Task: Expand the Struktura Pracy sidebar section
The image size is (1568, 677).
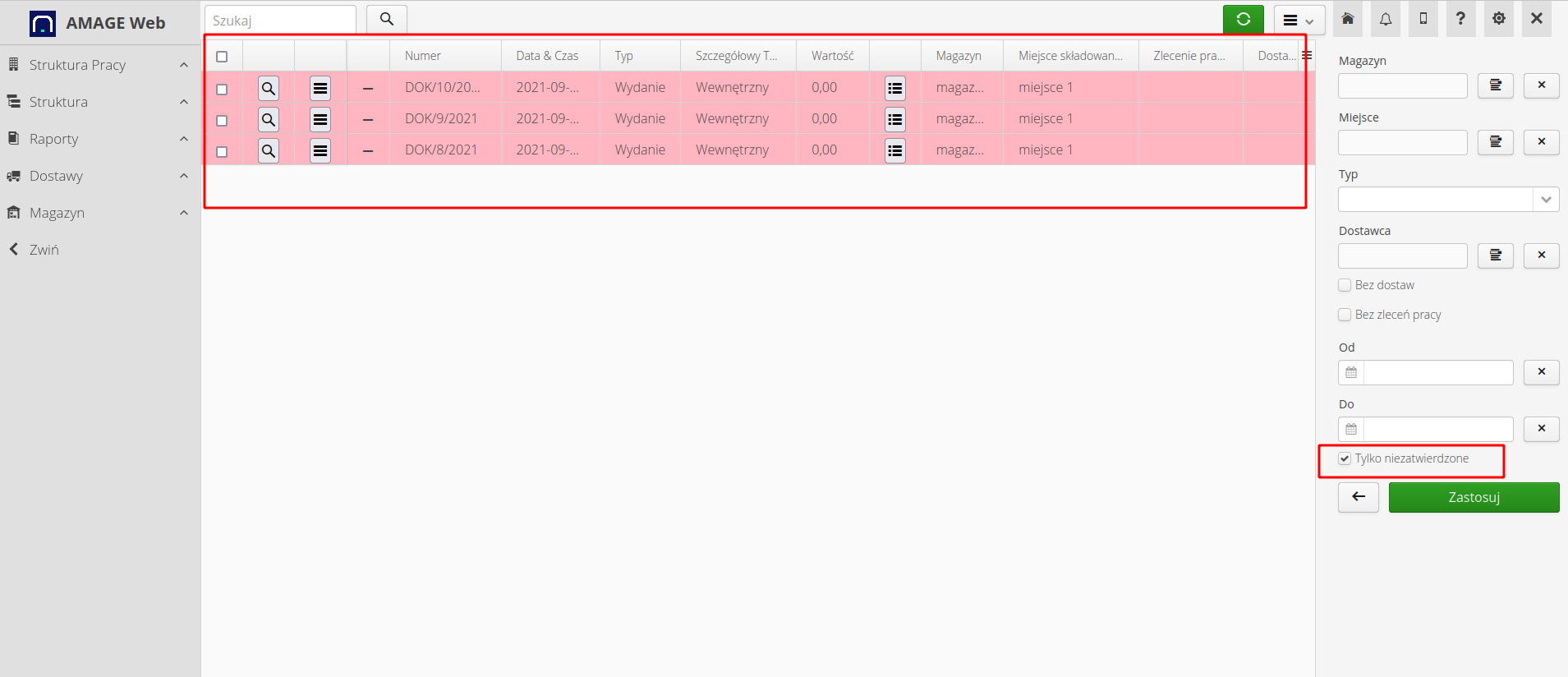Action: click(99, 65)
